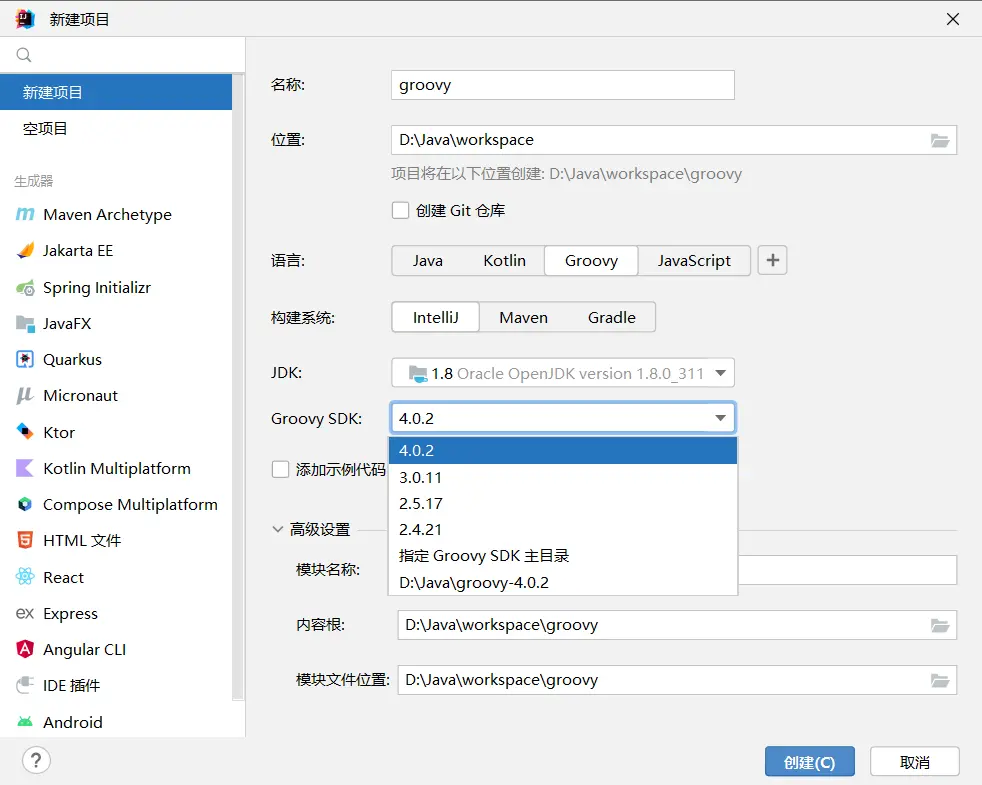Pick Groovy SDK 2.5.17 from list
Screen dimensions: 982x785
pyautogui.click(x=563, y=504)
